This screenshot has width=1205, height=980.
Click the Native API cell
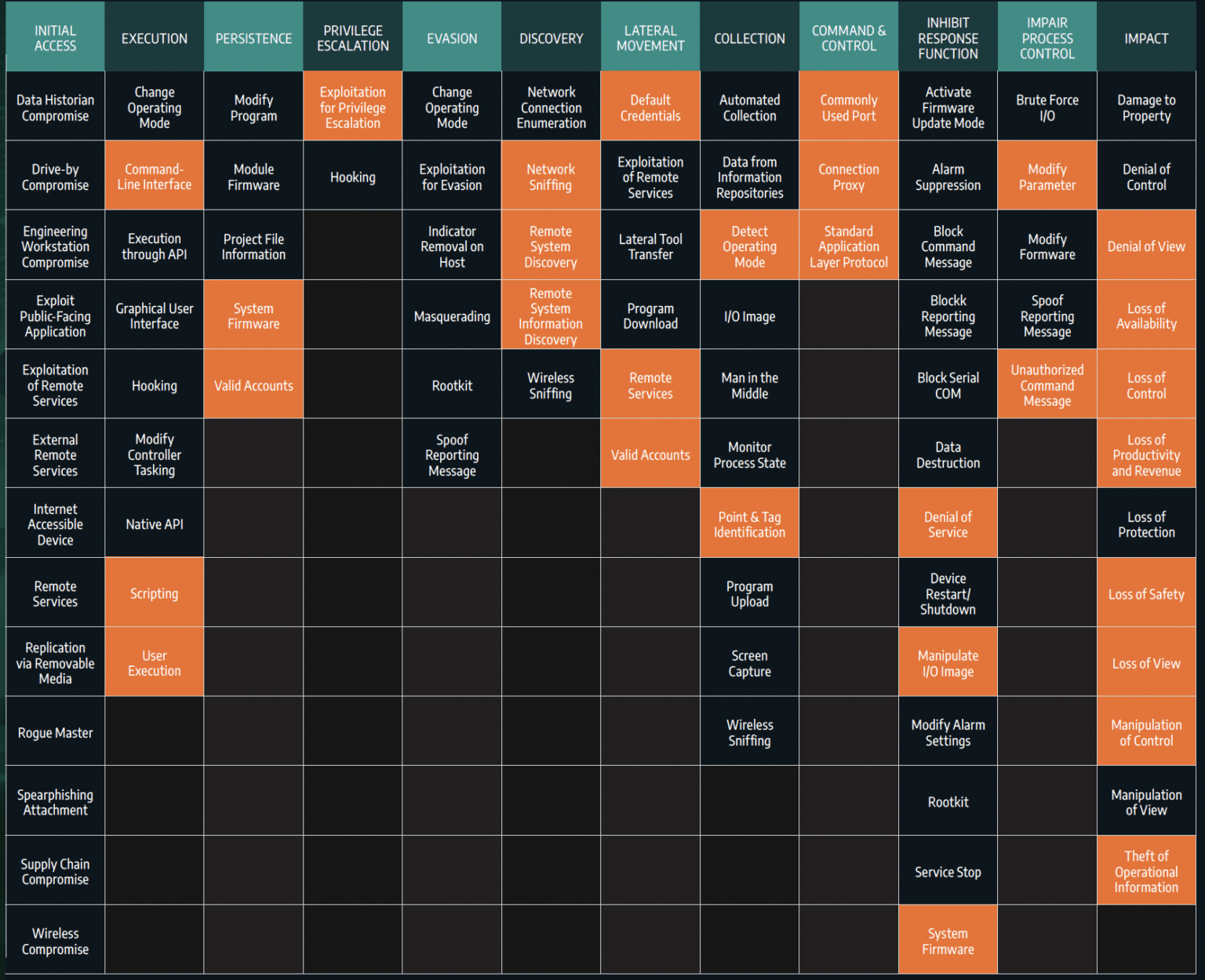coord(155,523)
